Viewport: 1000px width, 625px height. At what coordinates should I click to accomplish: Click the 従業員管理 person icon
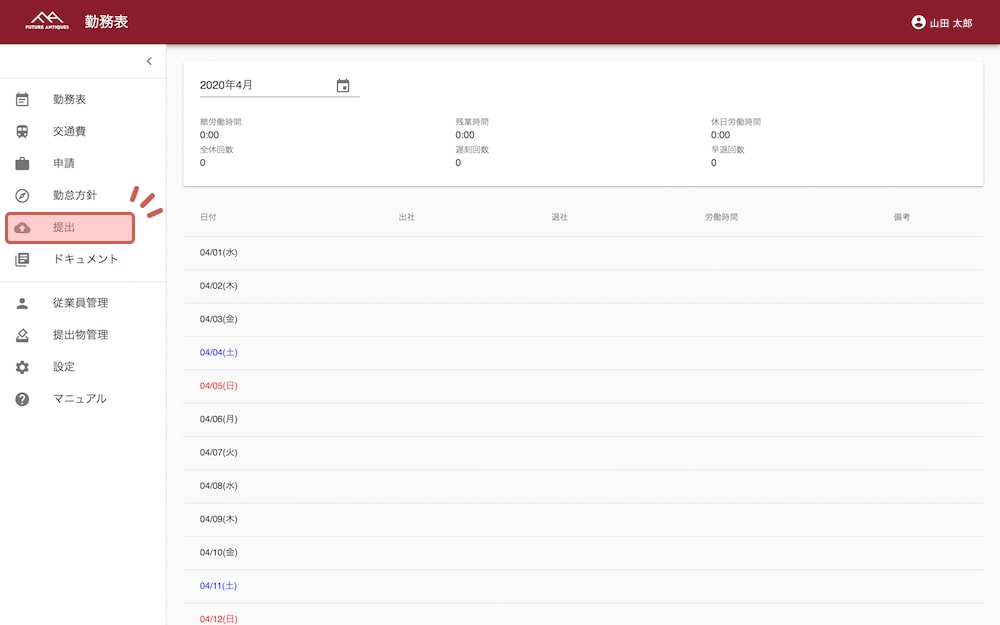click(x=22, y=303)
